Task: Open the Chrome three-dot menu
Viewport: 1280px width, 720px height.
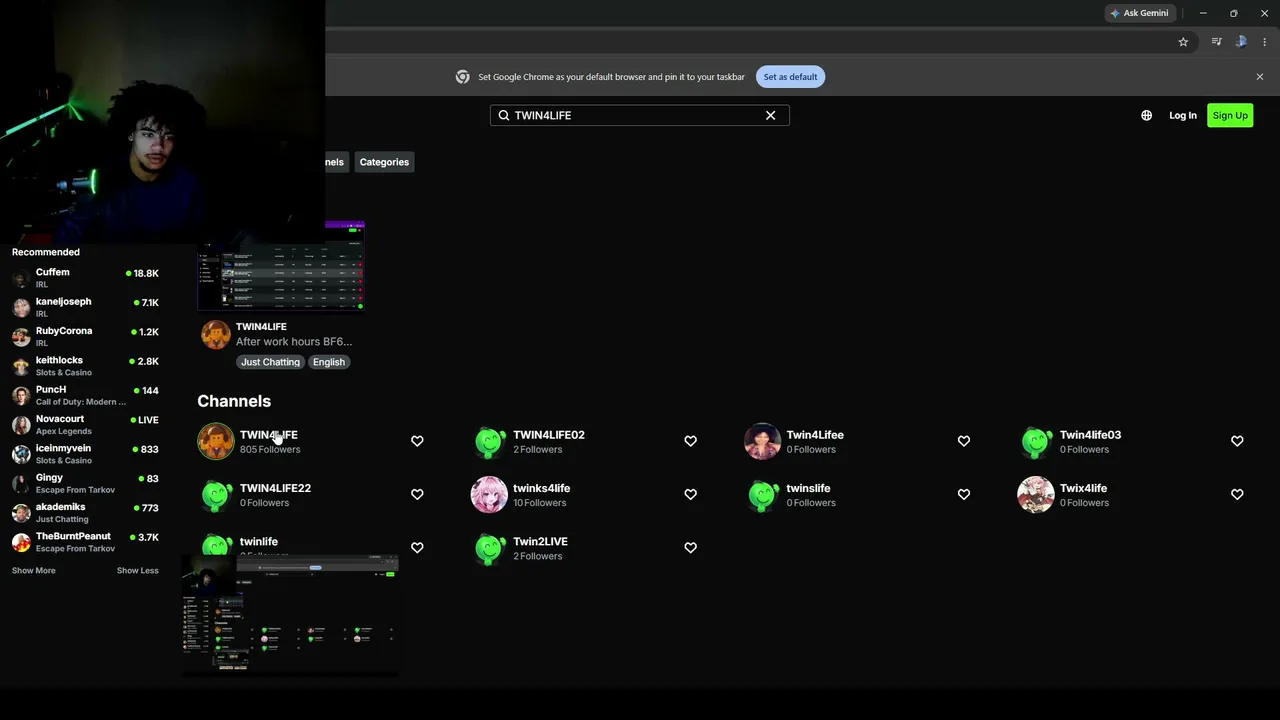Action: [1264, 42]
